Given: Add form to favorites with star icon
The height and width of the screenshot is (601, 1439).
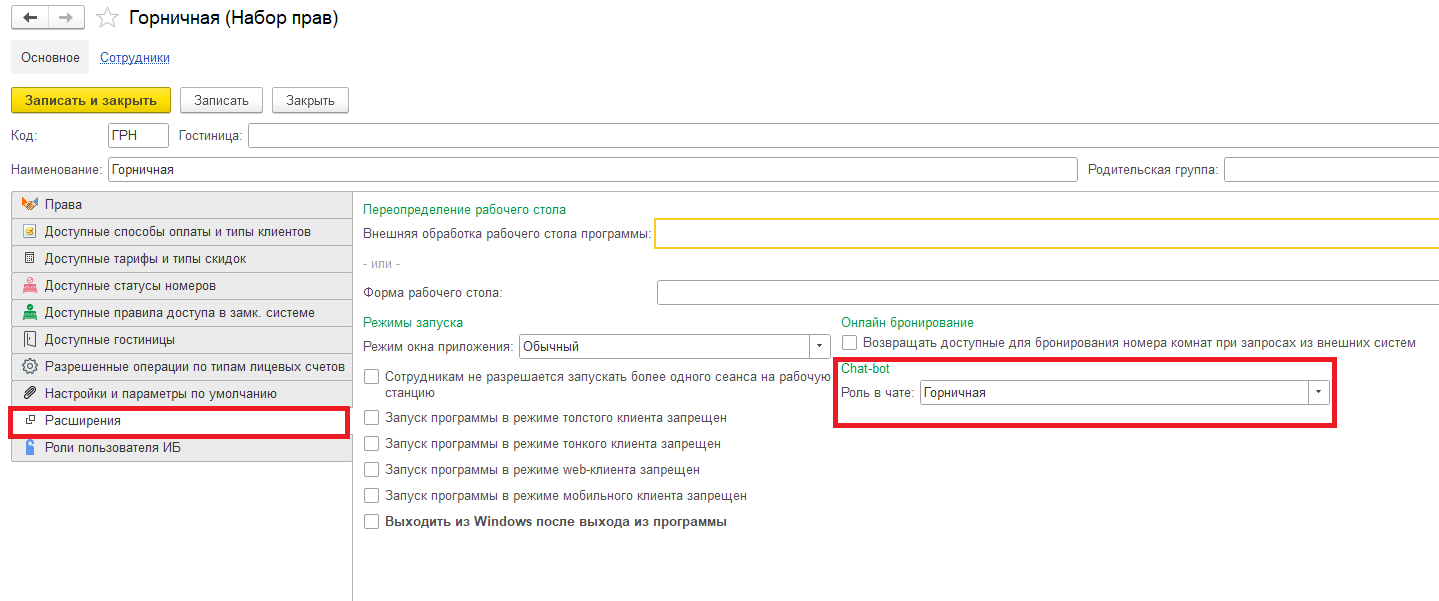Looking at the screenshot, I should pos(107,19).
